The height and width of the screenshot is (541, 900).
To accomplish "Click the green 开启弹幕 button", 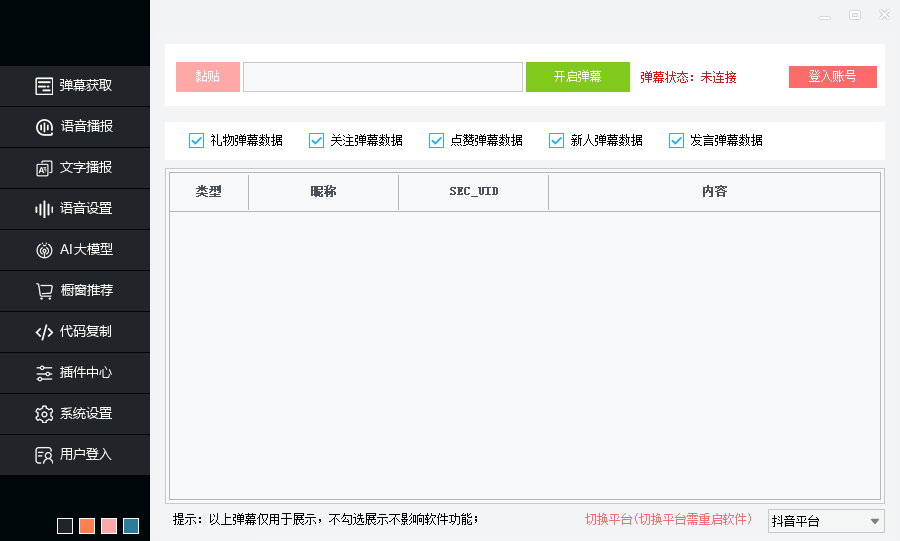I will (577, 77).
